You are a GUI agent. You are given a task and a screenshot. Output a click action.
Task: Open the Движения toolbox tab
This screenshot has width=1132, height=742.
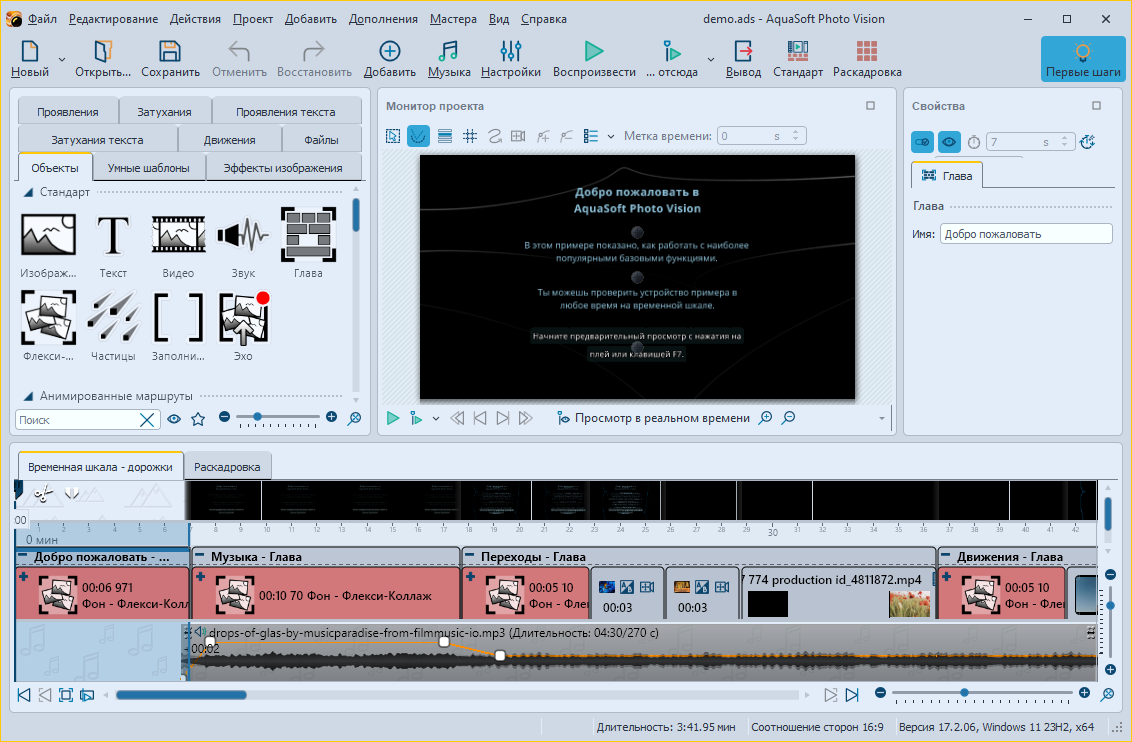click(x=230, y=139)
